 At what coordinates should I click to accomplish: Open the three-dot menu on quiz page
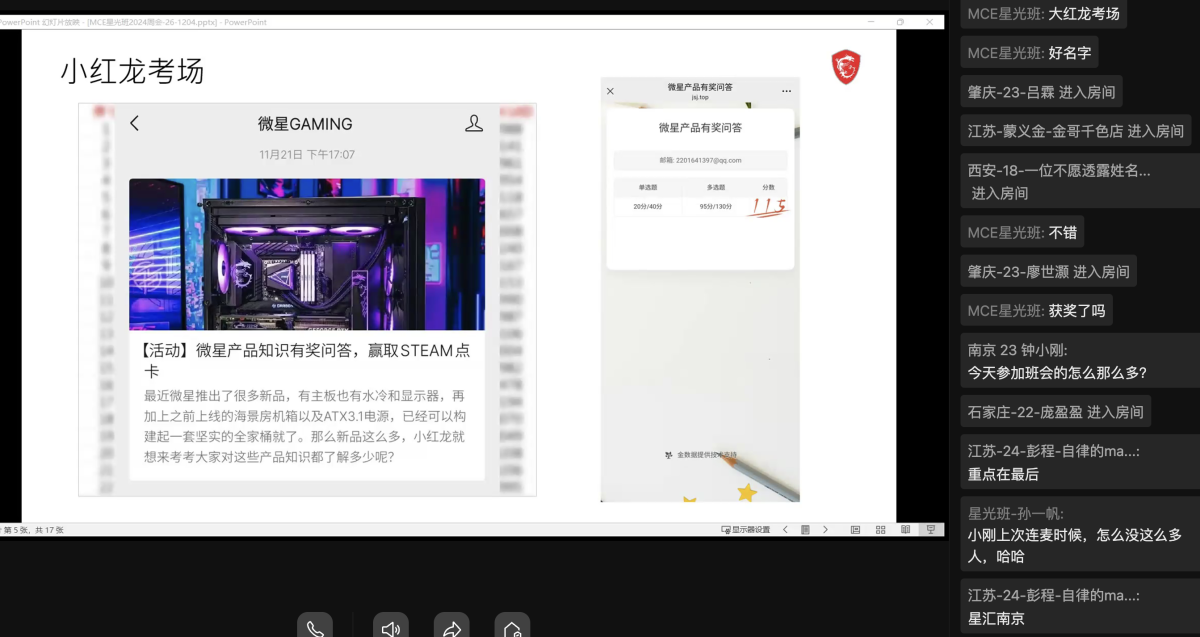[x=786, y=91]
